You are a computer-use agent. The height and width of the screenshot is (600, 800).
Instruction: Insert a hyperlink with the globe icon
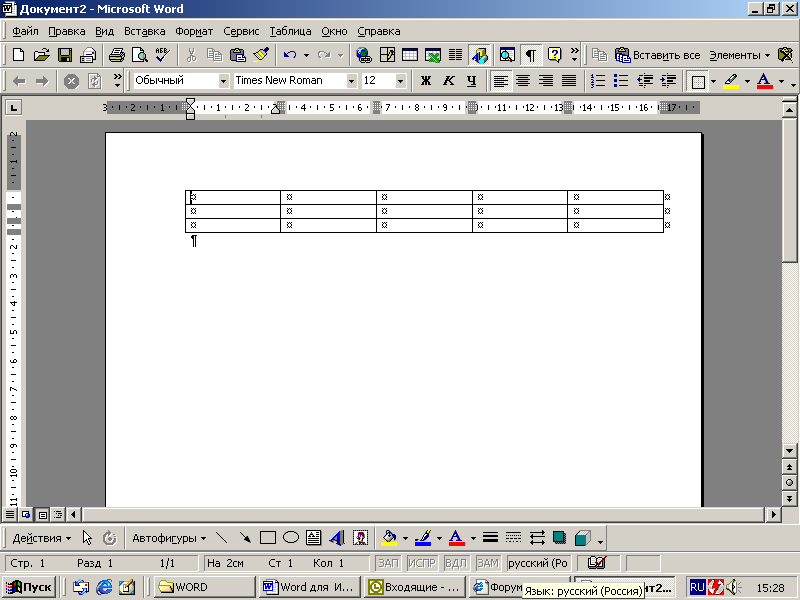(364, 55)
